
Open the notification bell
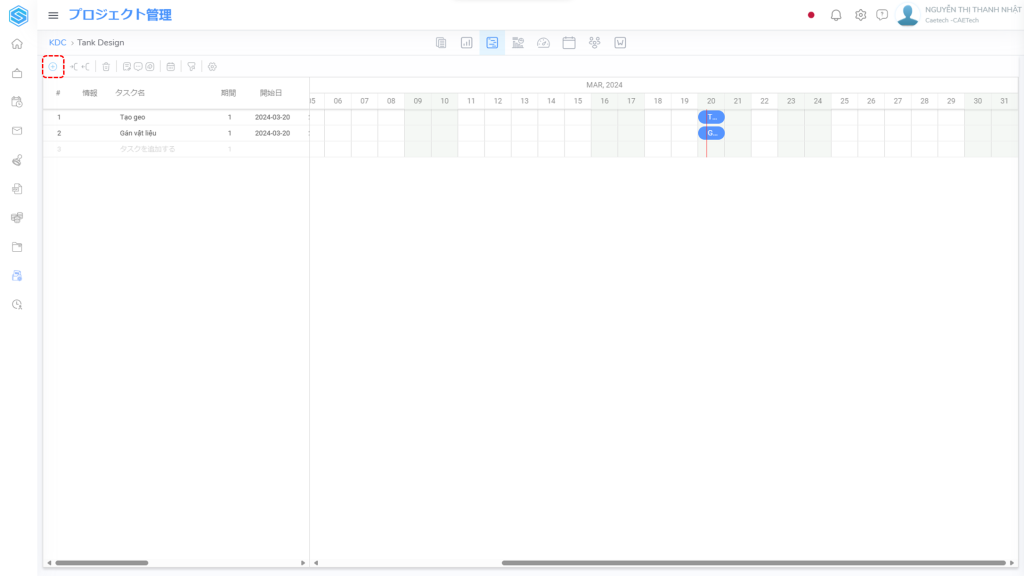point(836,15)
